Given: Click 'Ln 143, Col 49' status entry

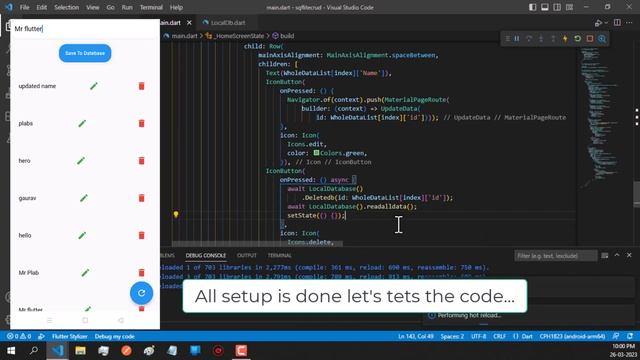Looking at the screenshot, I should point(416,336).
